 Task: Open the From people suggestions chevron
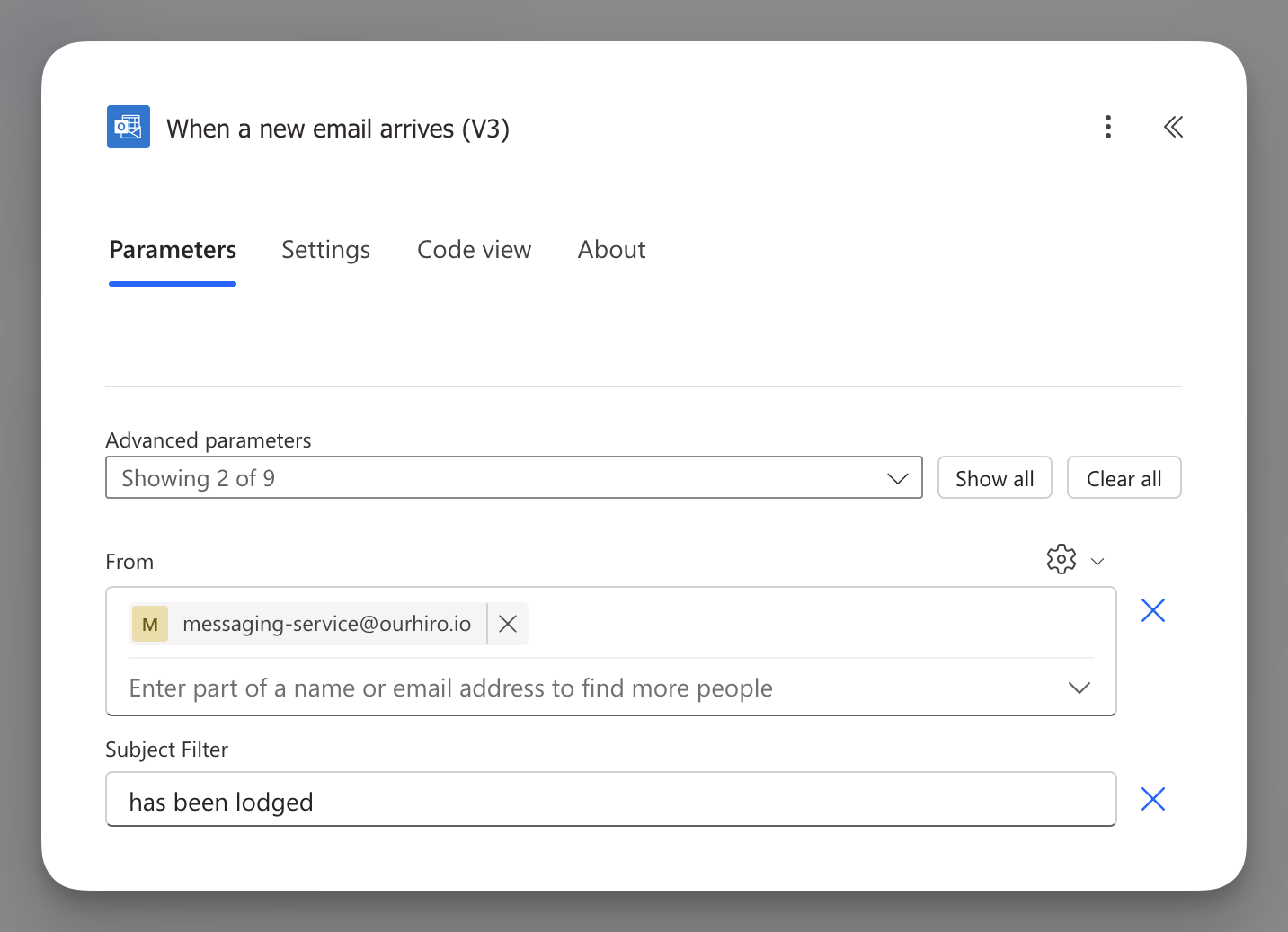(1079, 688)
